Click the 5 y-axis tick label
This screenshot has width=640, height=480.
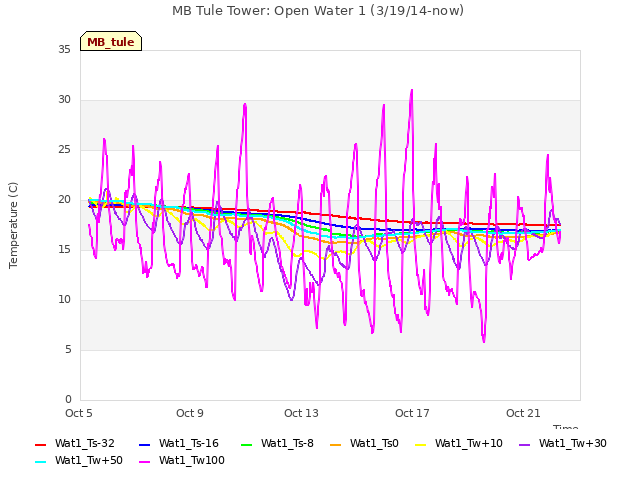pos(68,350)
